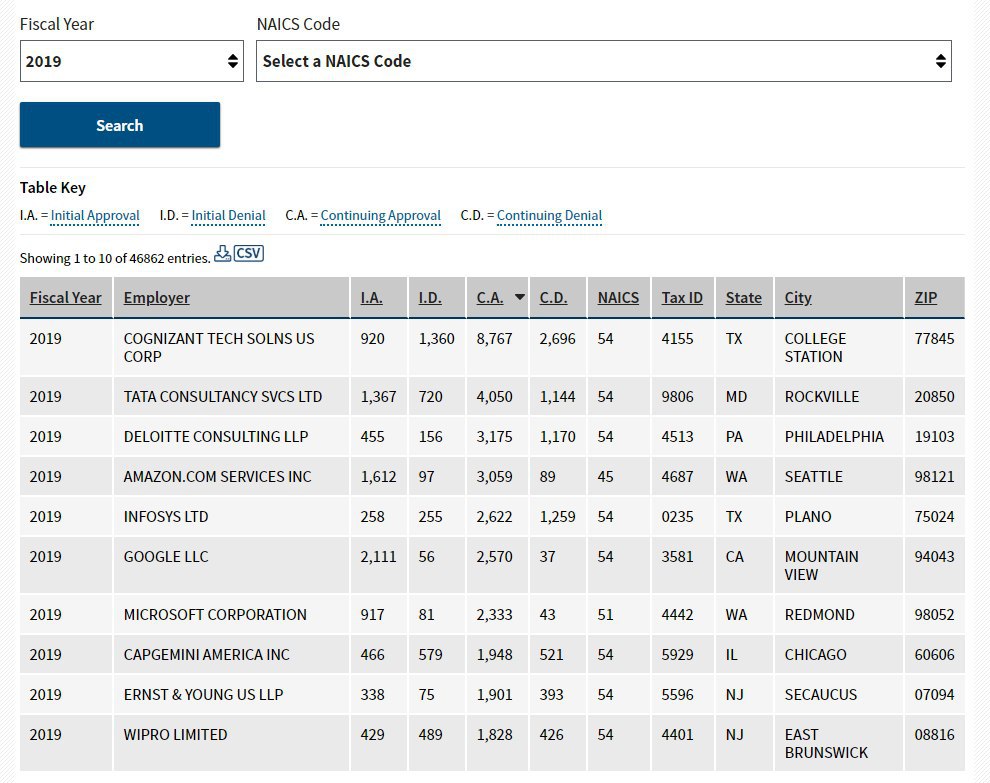Open the Continuing Denial definition link
This screenshot has height=783, width=990.
(x=549, y=215)
